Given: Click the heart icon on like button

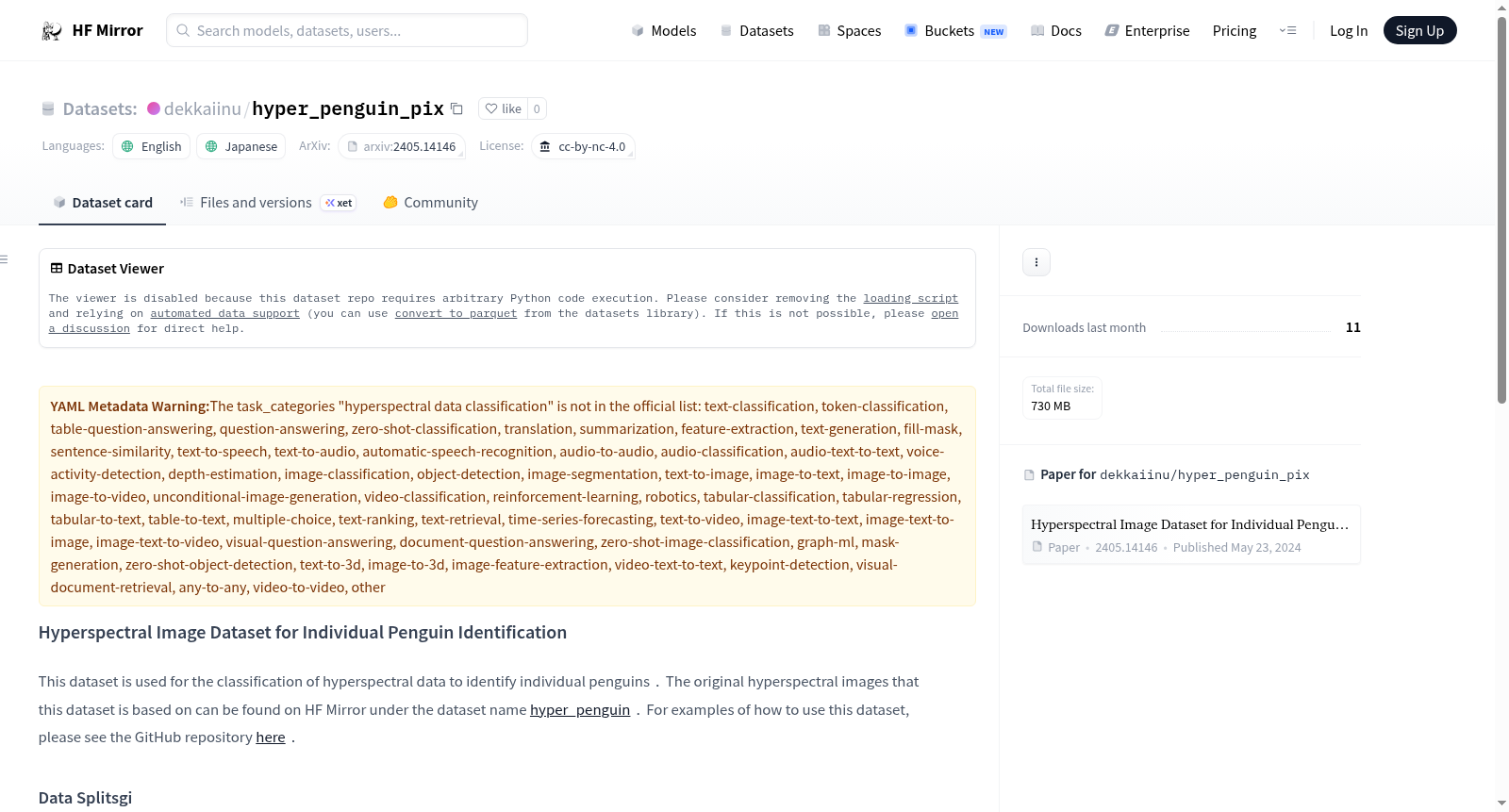Looking at the screenshot, I should (491, 108).
